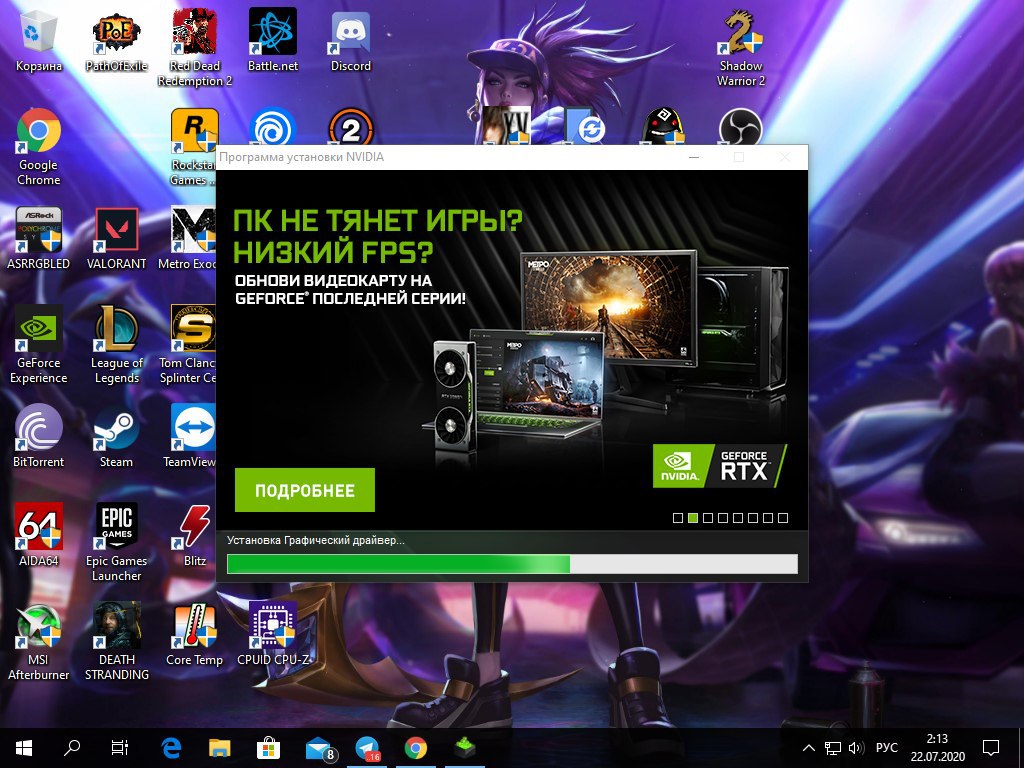The width and height of the screenshot is (1024, 768).
Task: Jump to the last slide indicator square
Action: pos(783,518)
